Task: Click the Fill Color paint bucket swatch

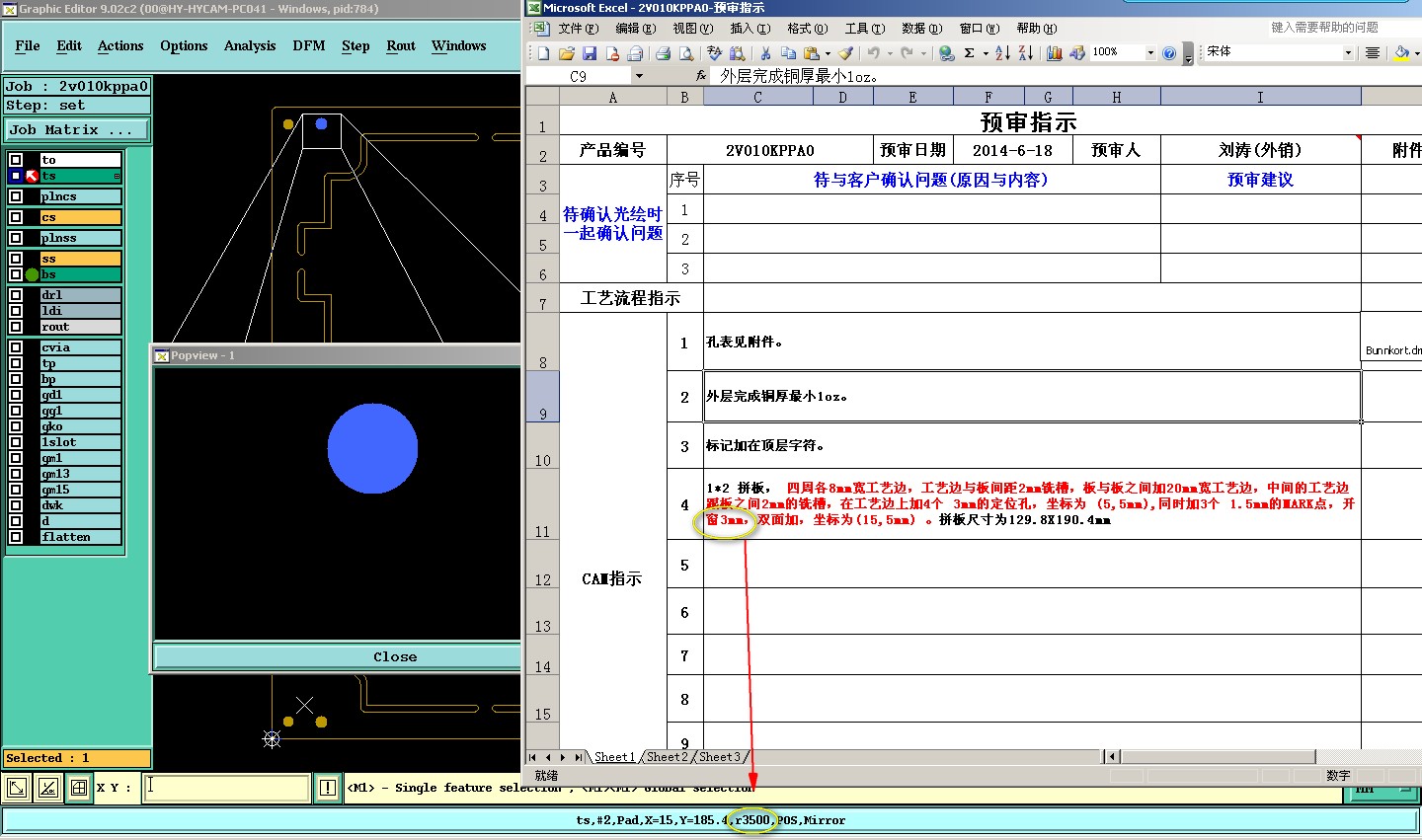Action: (x=1400, y=53)
